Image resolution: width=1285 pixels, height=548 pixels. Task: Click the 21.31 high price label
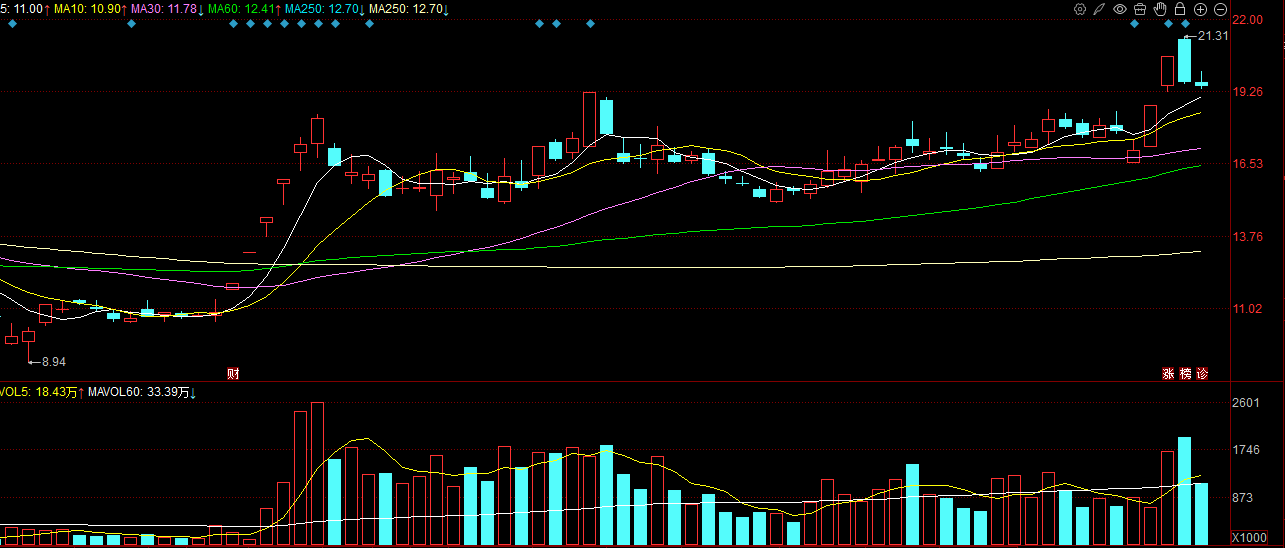[x=1212, y=36]
